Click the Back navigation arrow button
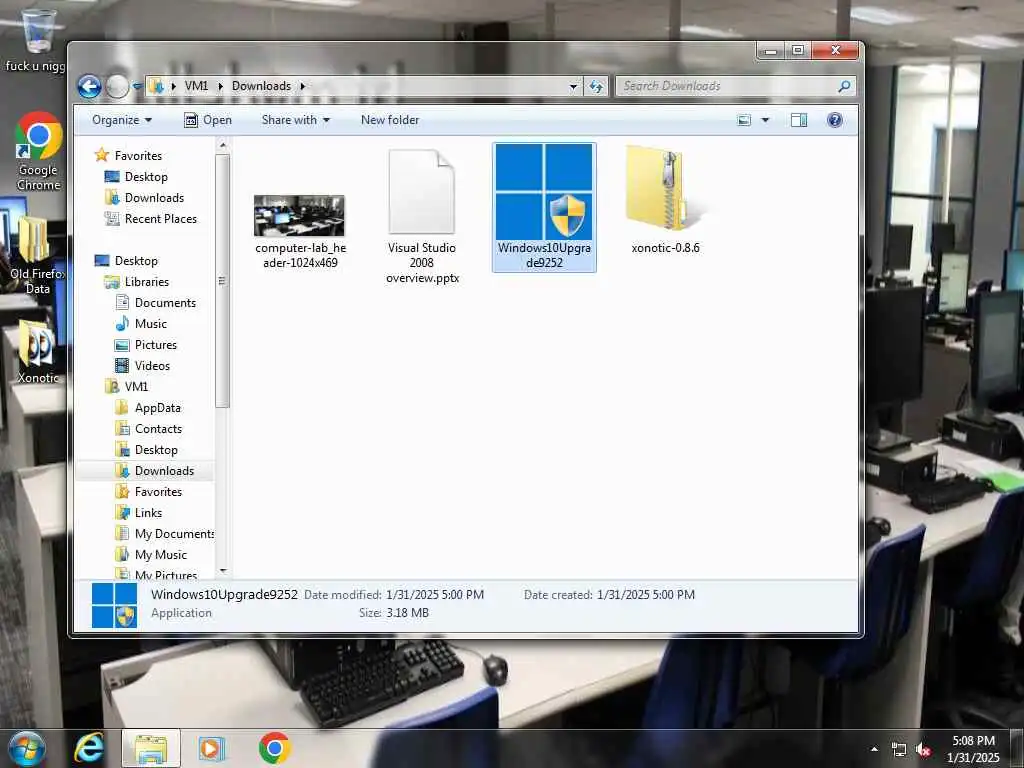 pos(89,86)
